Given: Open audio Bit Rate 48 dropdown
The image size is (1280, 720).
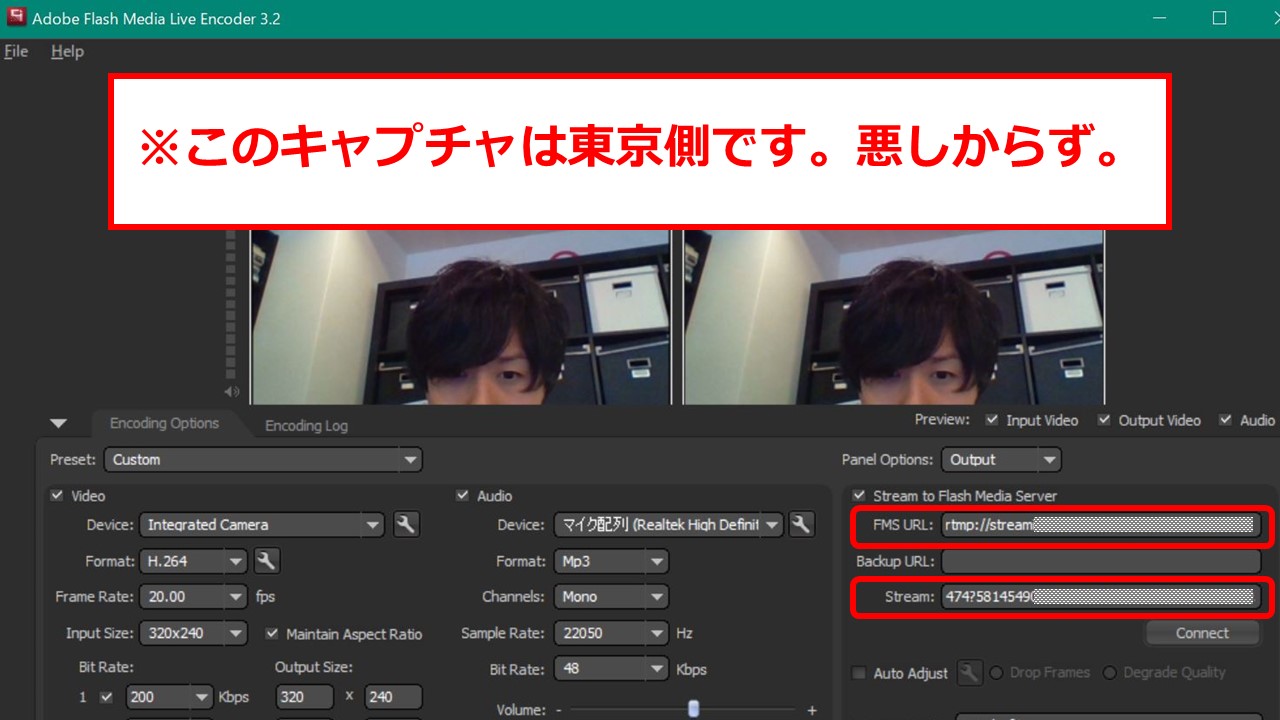Looking at the screenshot, I should (x=611, y=669).
